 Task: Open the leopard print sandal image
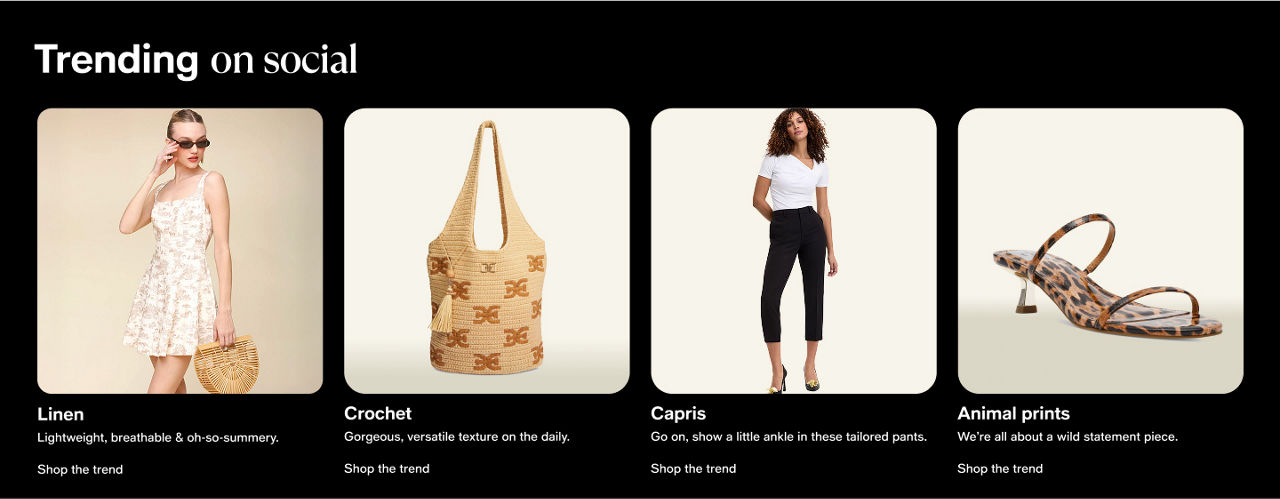[x=1101, y=251]
